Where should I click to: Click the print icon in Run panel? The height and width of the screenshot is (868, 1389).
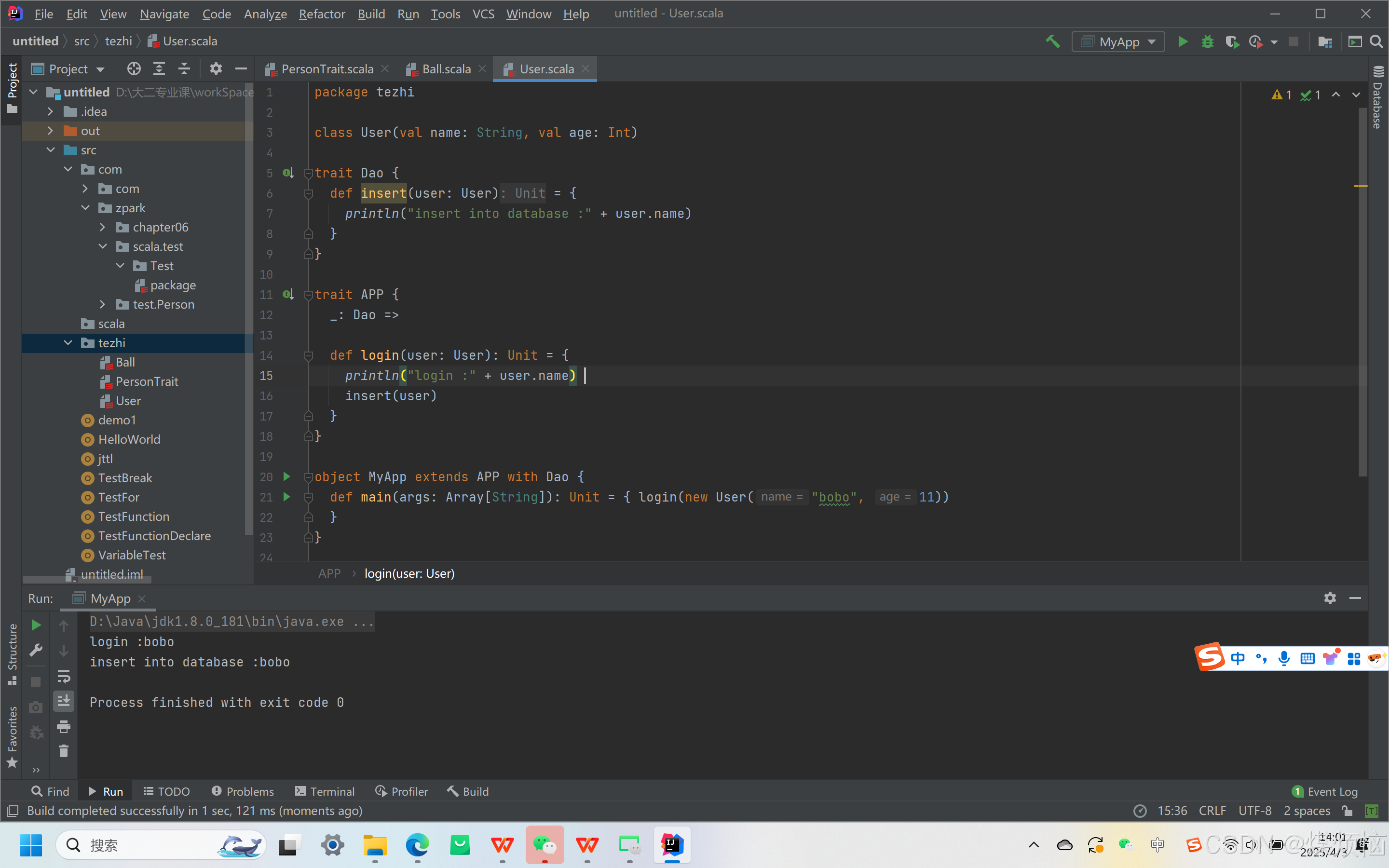(x=64, y=727)
